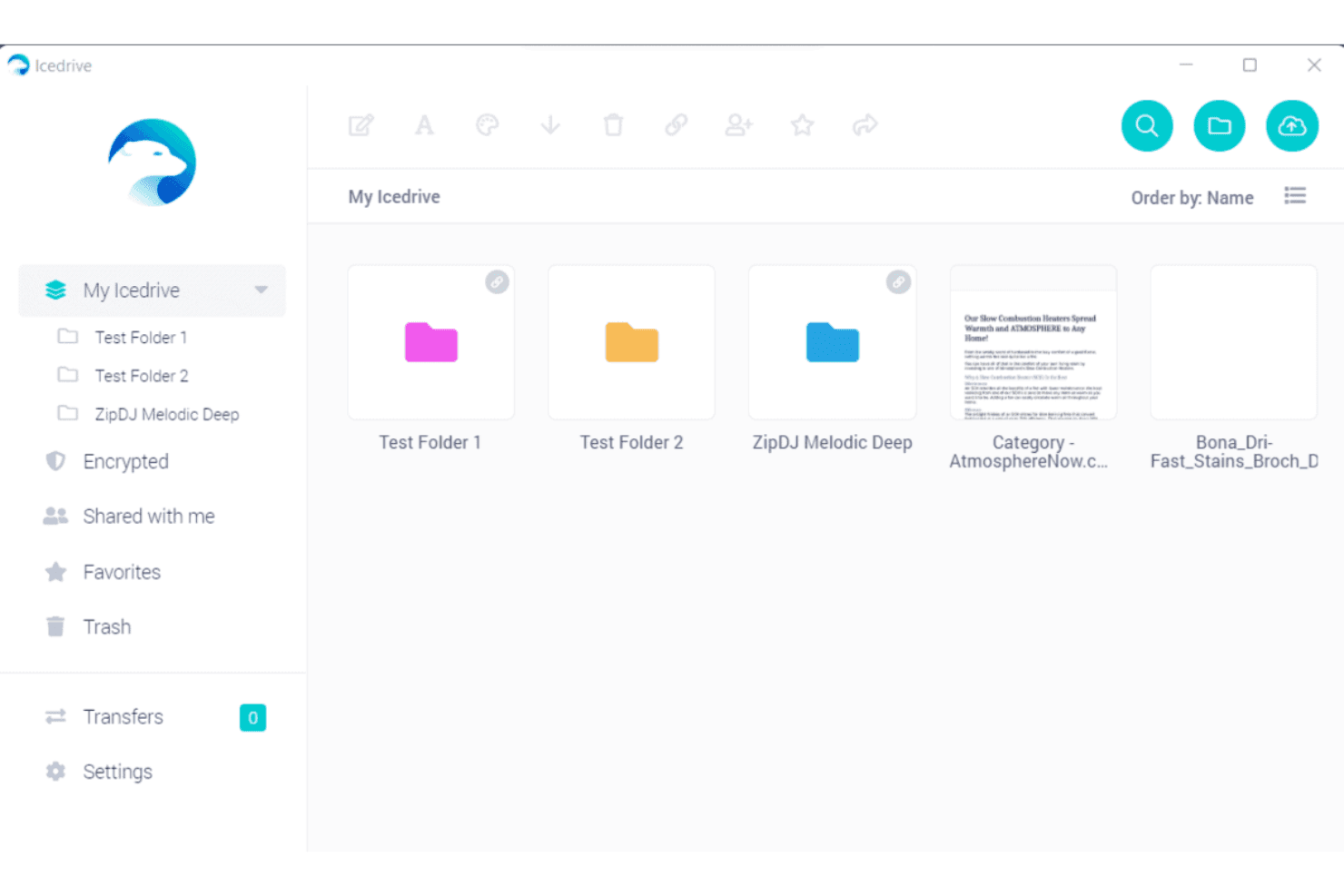Select Test Folder 2 in sidebar tree
The width and height of the screenshot is (1344, 896).
141,376
